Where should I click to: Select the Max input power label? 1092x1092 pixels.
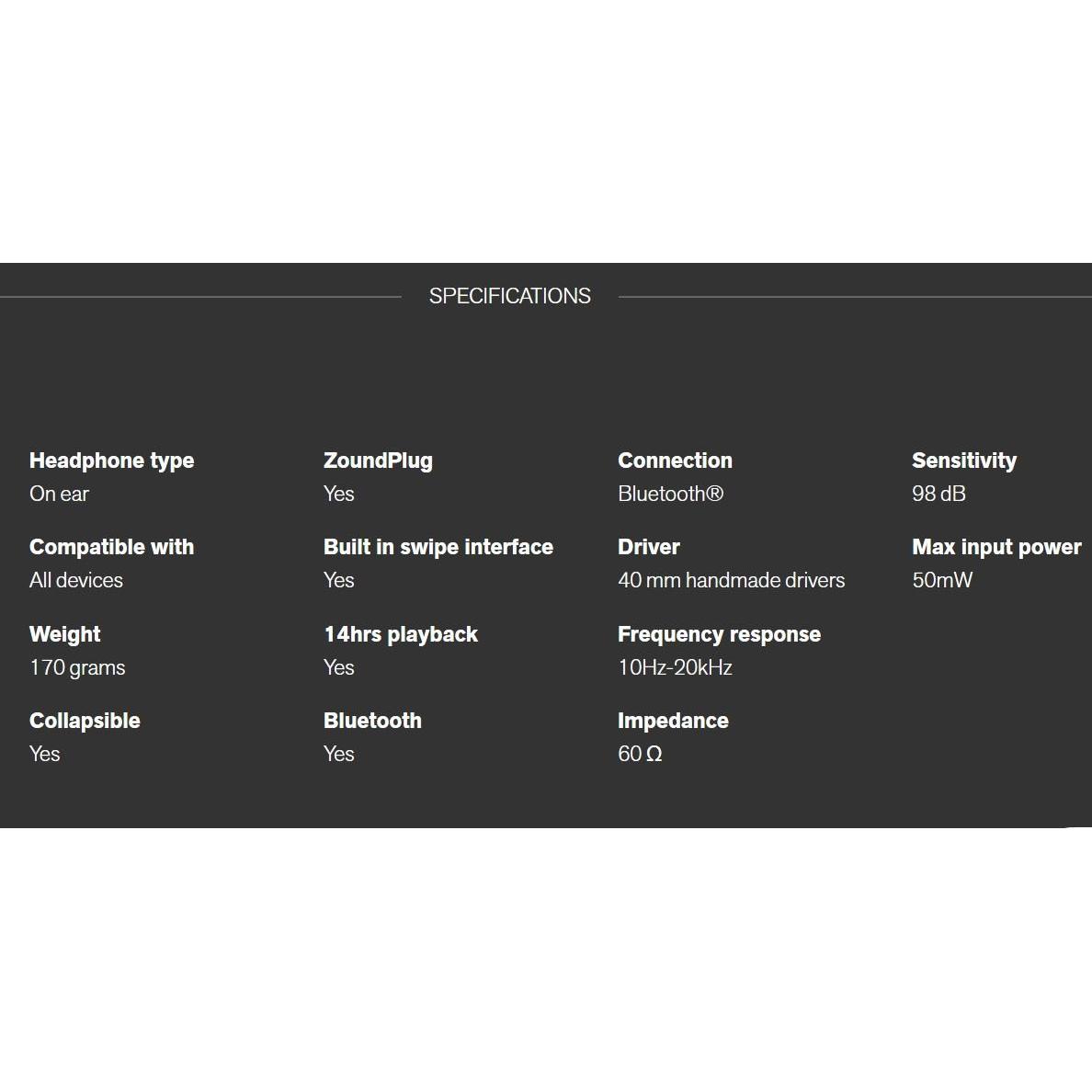[x=996, y=548]
